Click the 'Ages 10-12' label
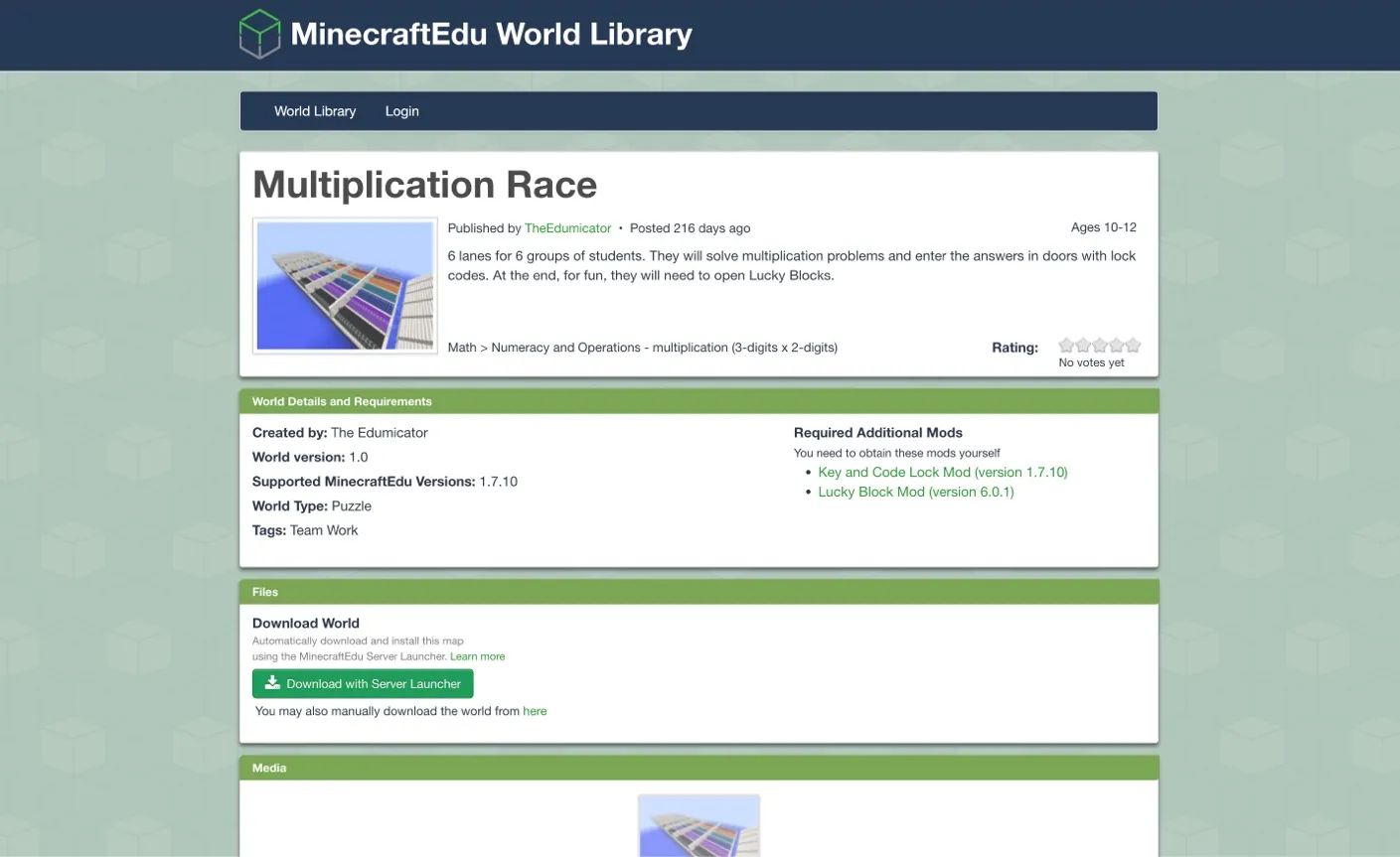Image resolution: width=1400 pixels, height=857 pixels. pos(1104,227)
